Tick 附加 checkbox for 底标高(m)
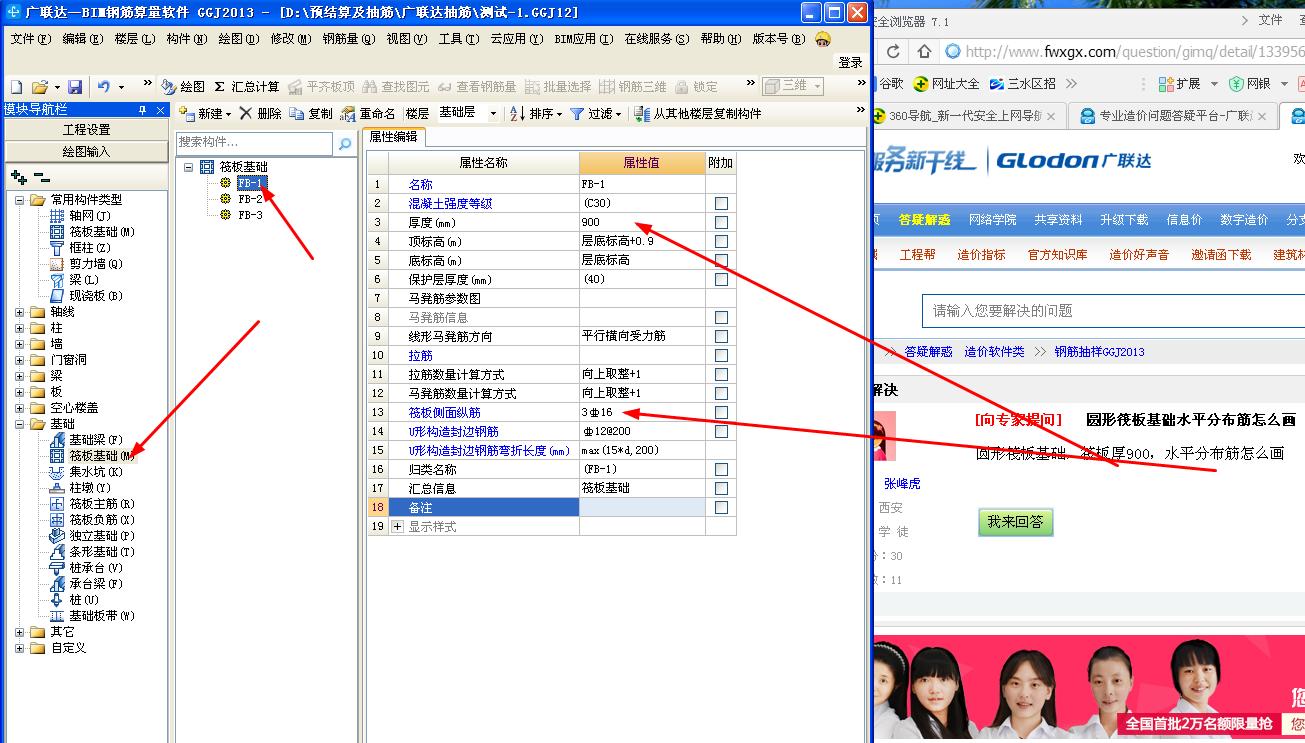Image resolution: width=1305 pixels, height=743 pixels. click(x=721, y=260)
